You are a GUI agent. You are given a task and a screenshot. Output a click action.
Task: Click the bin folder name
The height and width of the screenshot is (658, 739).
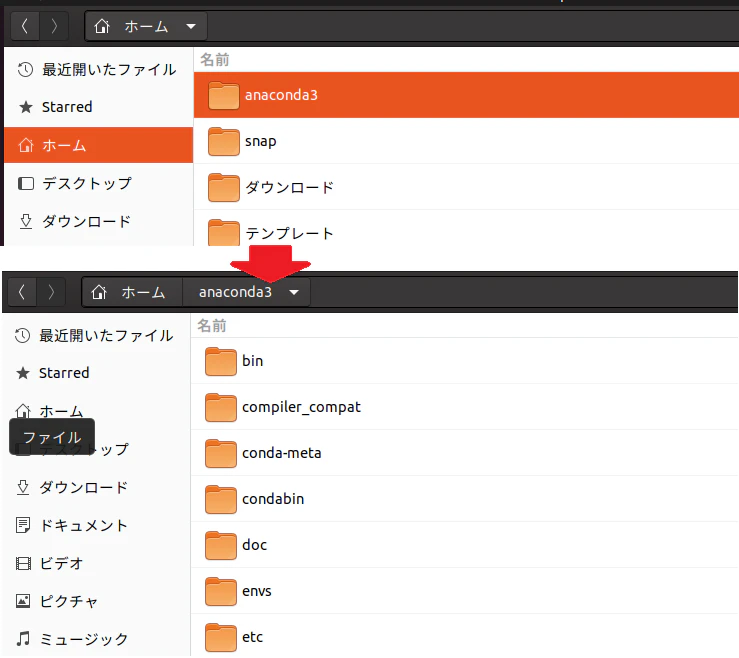[253, 361]
